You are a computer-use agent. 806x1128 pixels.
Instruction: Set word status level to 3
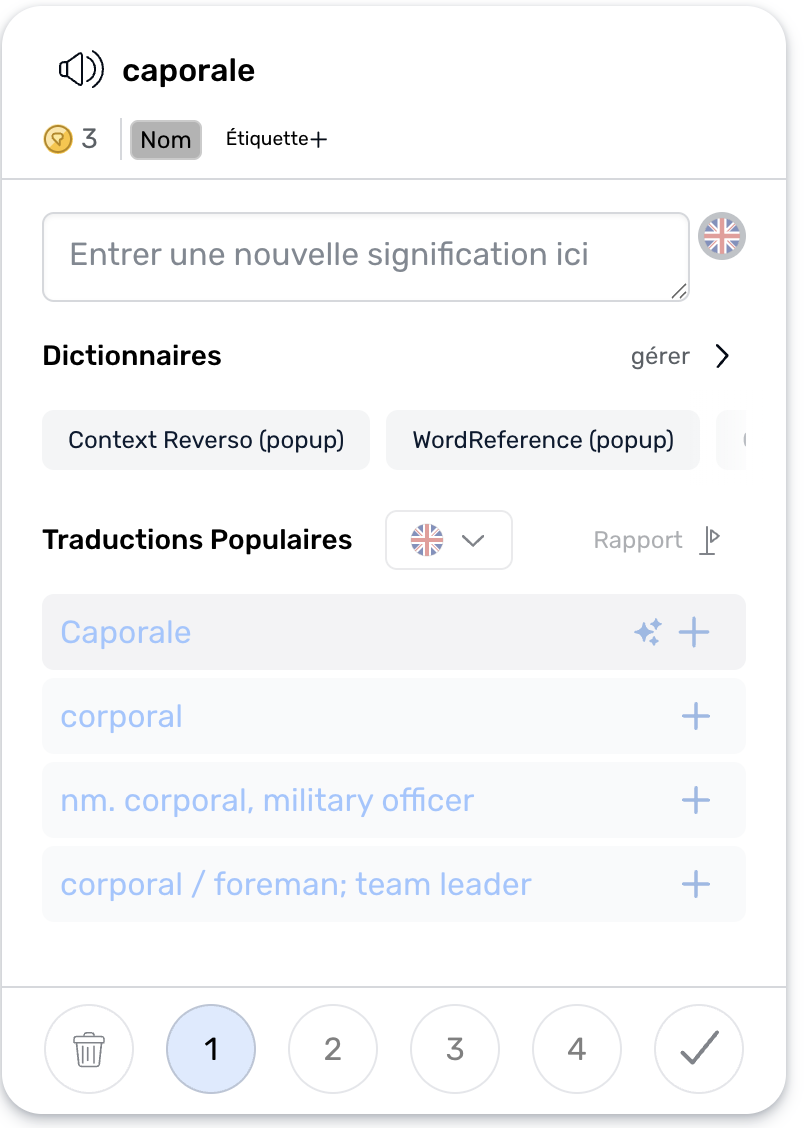(455, 1049)
